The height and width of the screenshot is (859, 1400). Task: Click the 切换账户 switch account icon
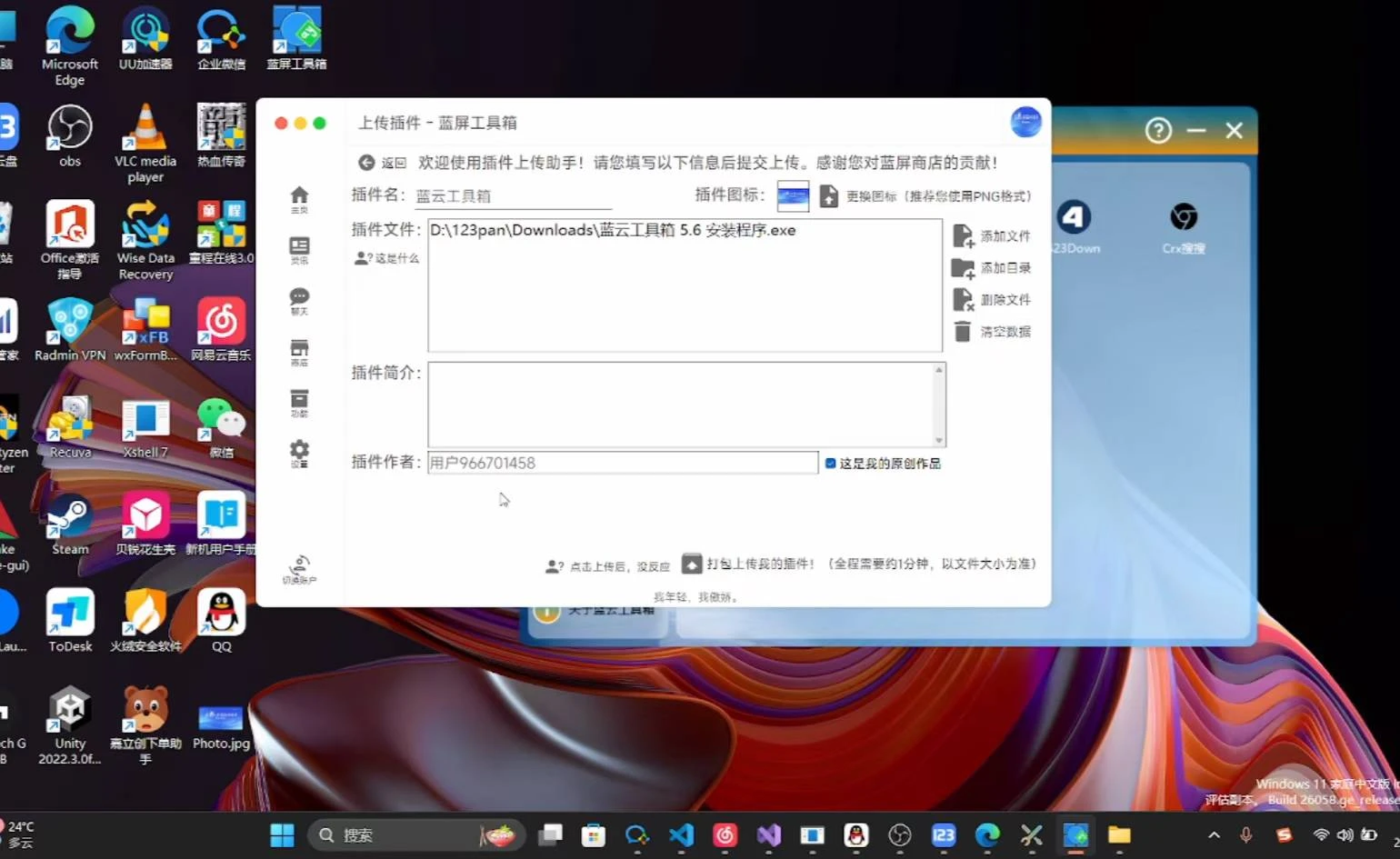(299, 568)
